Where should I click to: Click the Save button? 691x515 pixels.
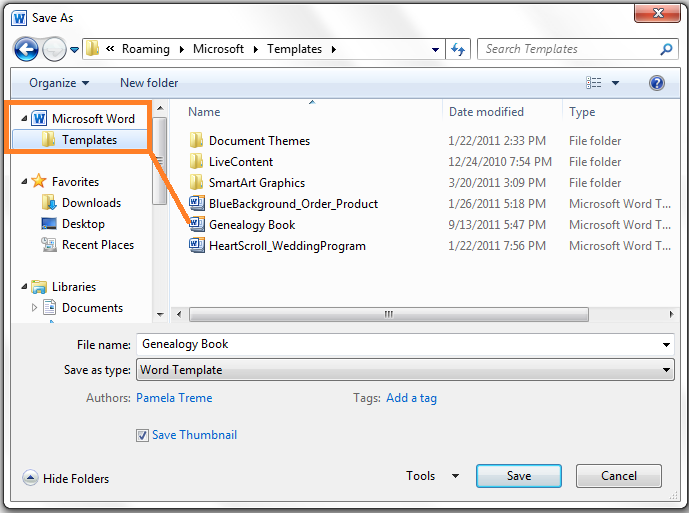(519, 476)
